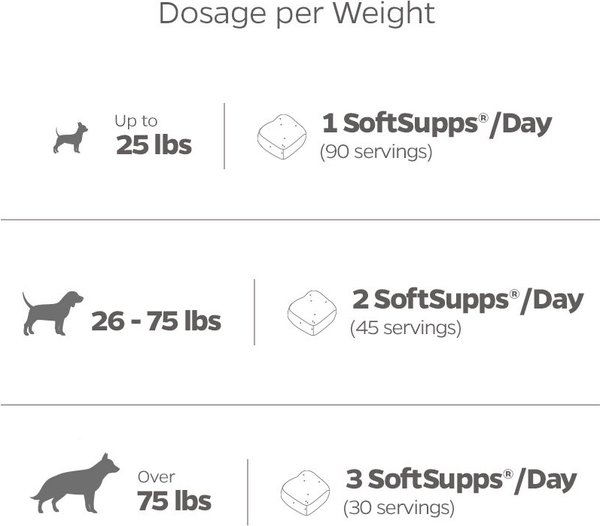Click the vertical divider in the 26 - 75 lbs row
Image resolution: width=600 pixels, height=526 pixels.
click(254, 312)
